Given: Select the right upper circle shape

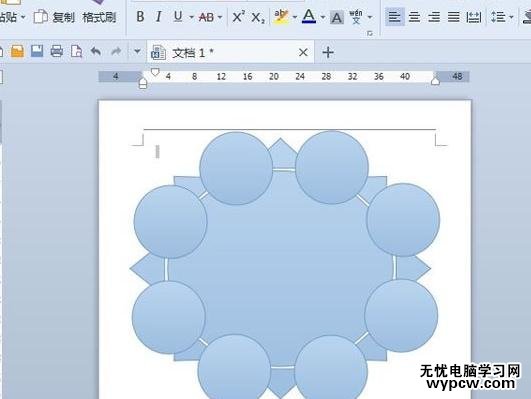Looking at the screenshot, I should [x=403, y=220].
